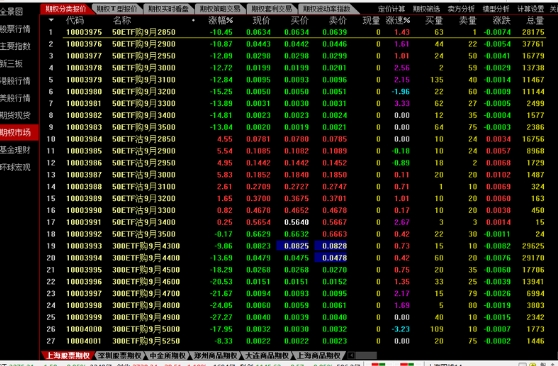Click the 涨幅 value -27.27
The width and height of the screenshot is (558, 366).
[x=221, y=317]
